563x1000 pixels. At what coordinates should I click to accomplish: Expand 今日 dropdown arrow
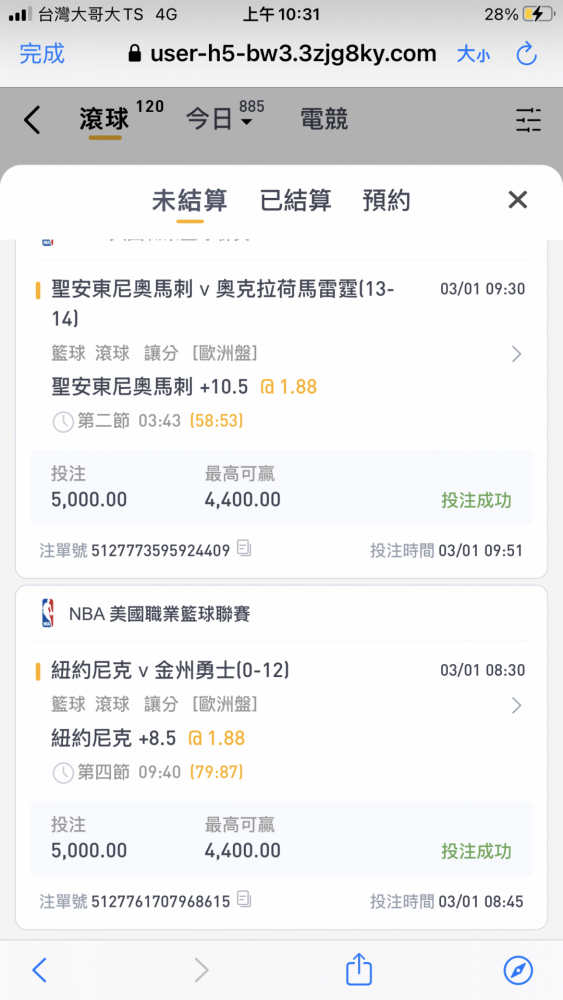[x=247, y=121]
